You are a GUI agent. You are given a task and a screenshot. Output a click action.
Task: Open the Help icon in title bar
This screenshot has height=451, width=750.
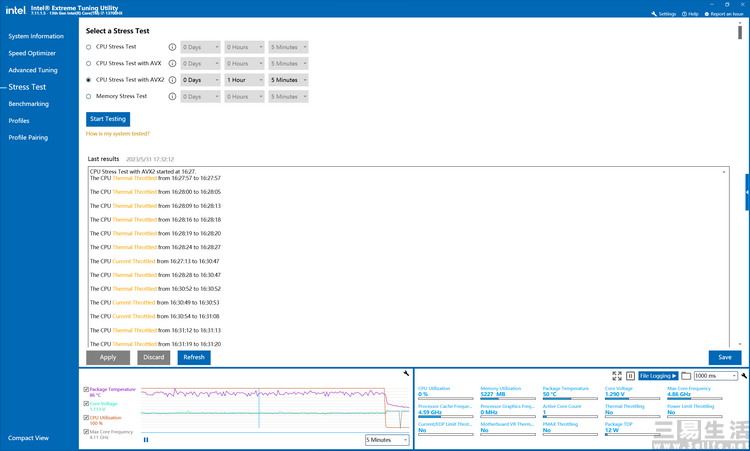click(684, 14)
